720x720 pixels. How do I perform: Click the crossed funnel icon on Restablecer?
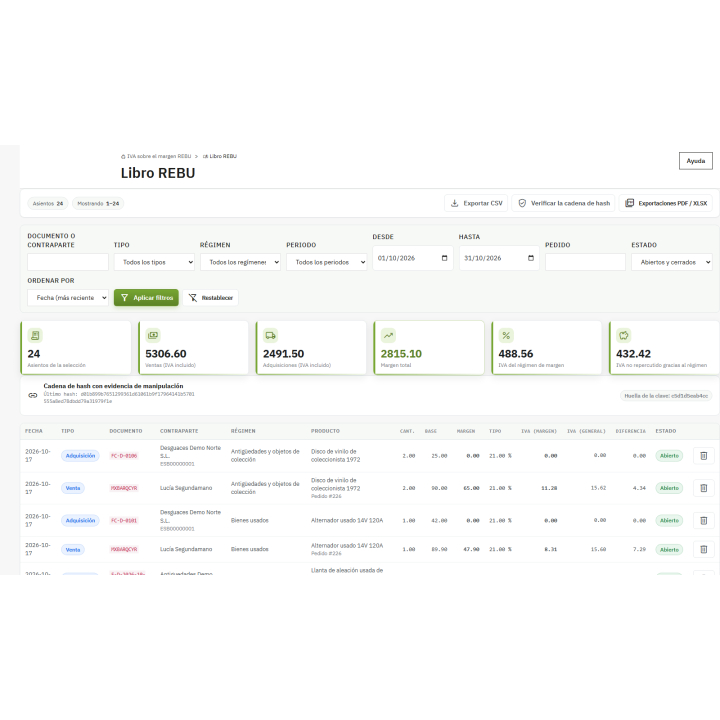[x=193, y=298]
